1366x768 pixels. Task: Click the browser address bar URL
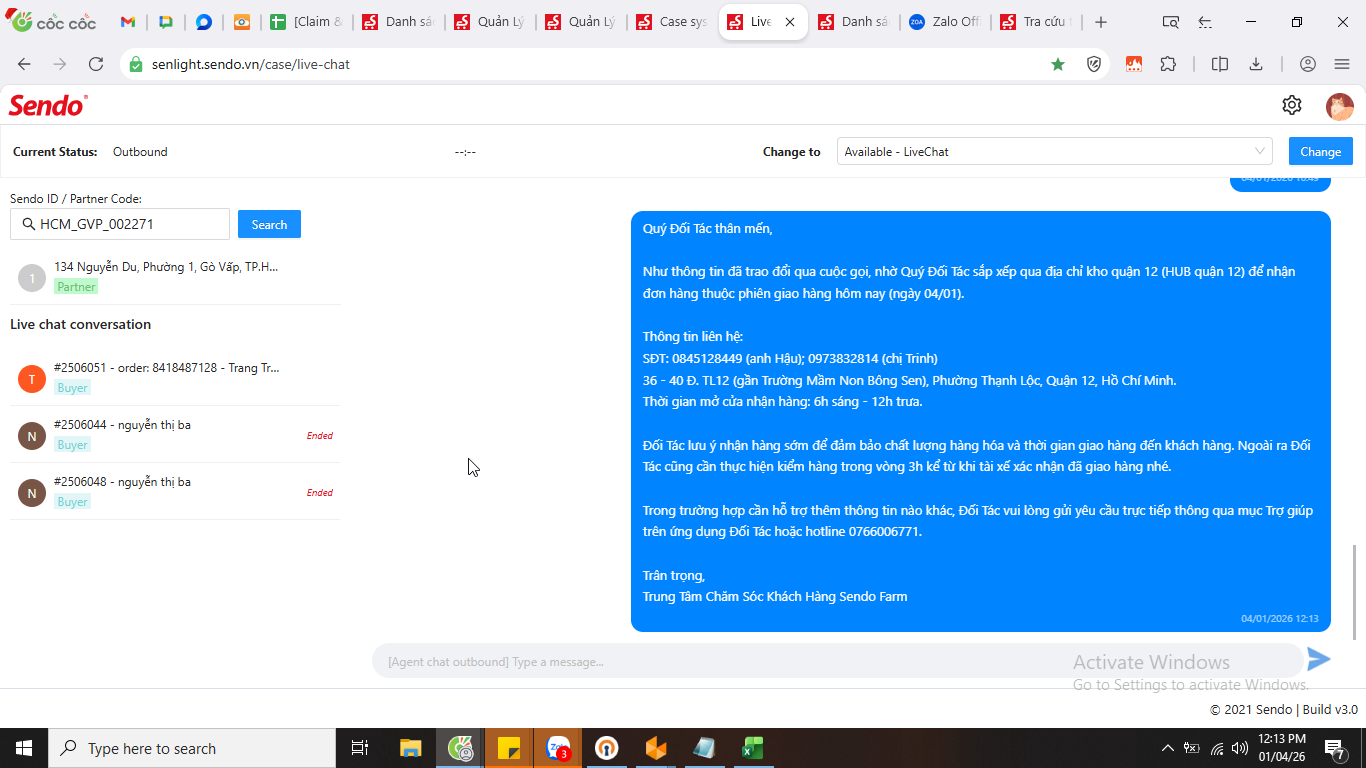point(251,64)
